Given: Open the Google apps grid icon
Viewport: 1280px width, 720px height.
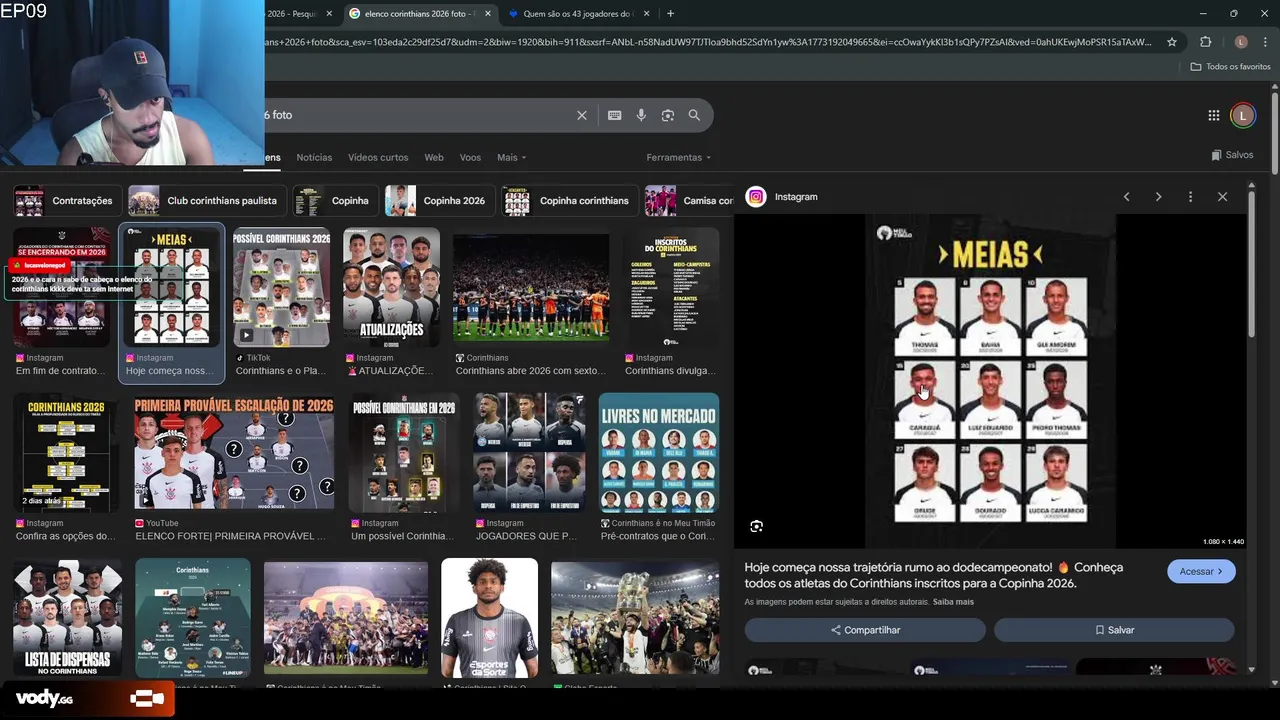Looking at the screenshot, I should tap(1214, 115).
